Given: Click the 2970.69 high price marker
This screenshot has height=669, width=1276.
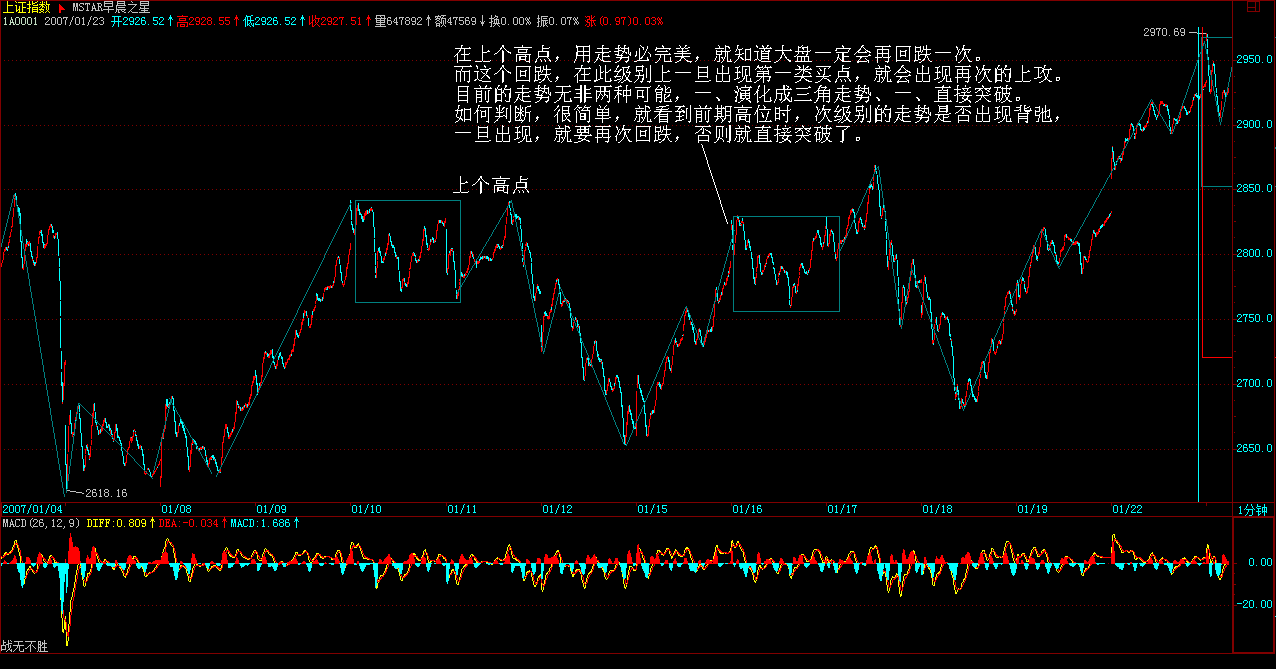Looking at the screenshot, I should [1163, 33].
